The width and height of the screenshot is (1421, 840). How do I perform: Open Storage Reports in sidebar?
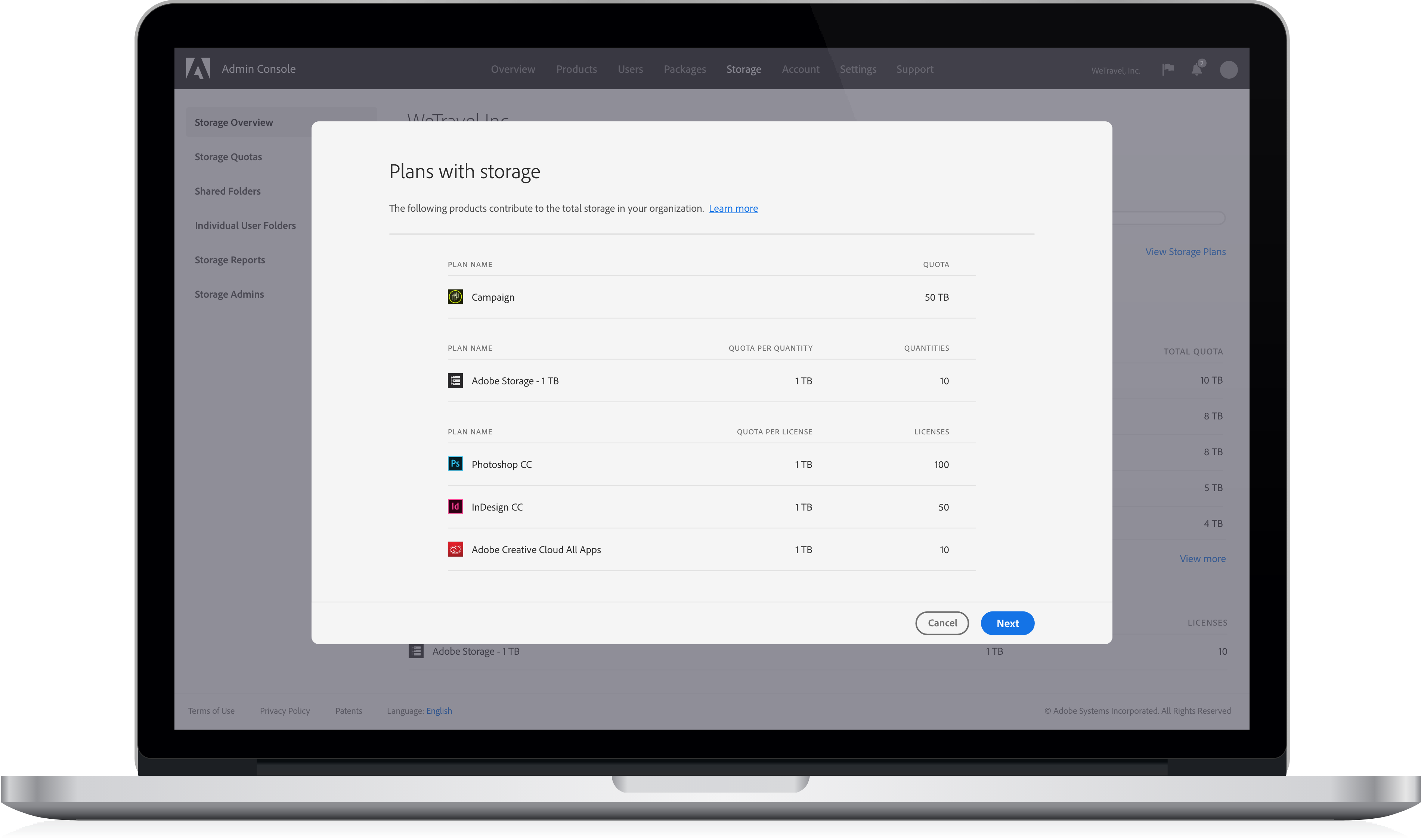tap(230, 260)
